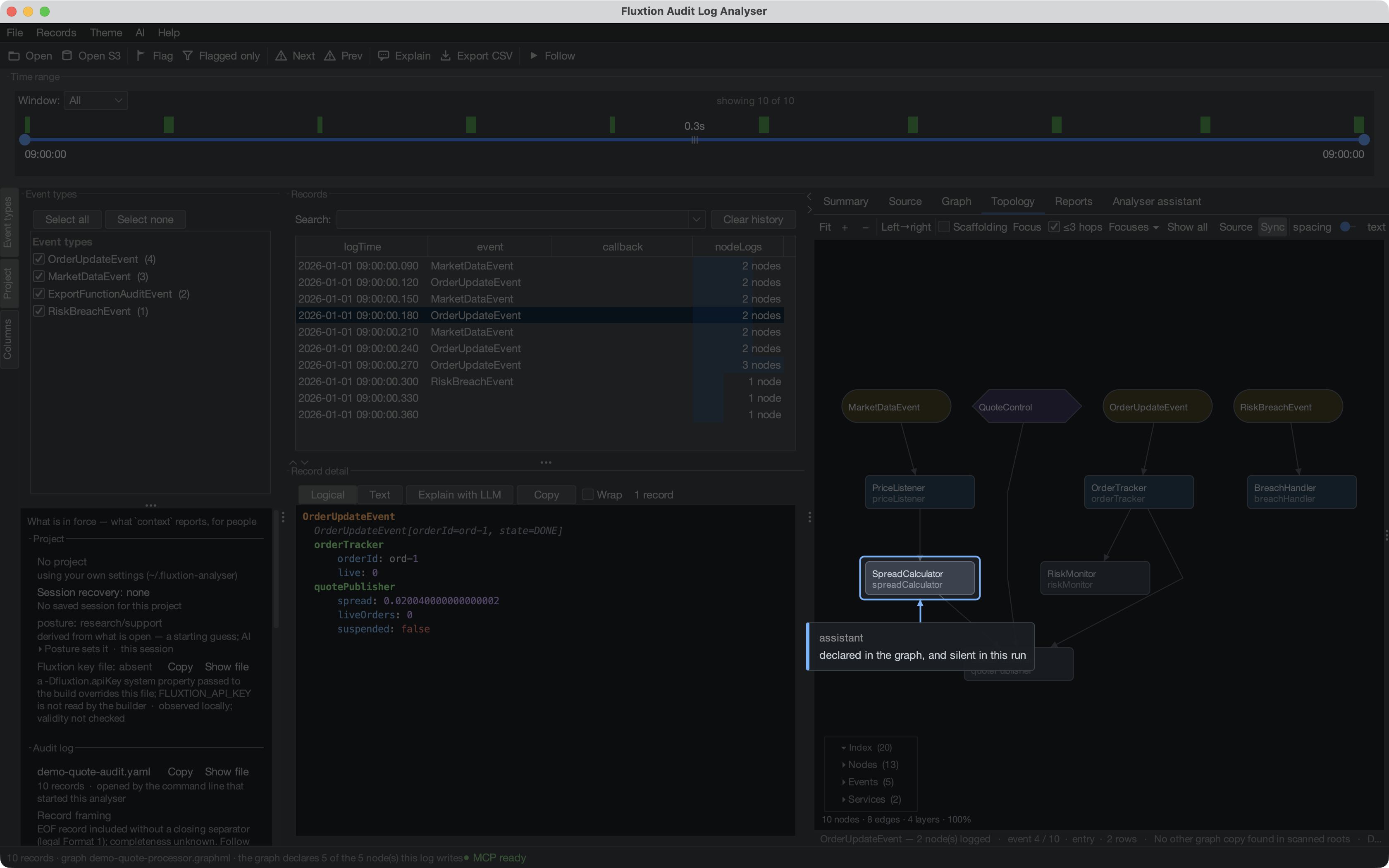The height and width of the screenshot is (868, 1389).
Task: Click the Flagged only filter funnel icon
Action: [x=188, y=56]
